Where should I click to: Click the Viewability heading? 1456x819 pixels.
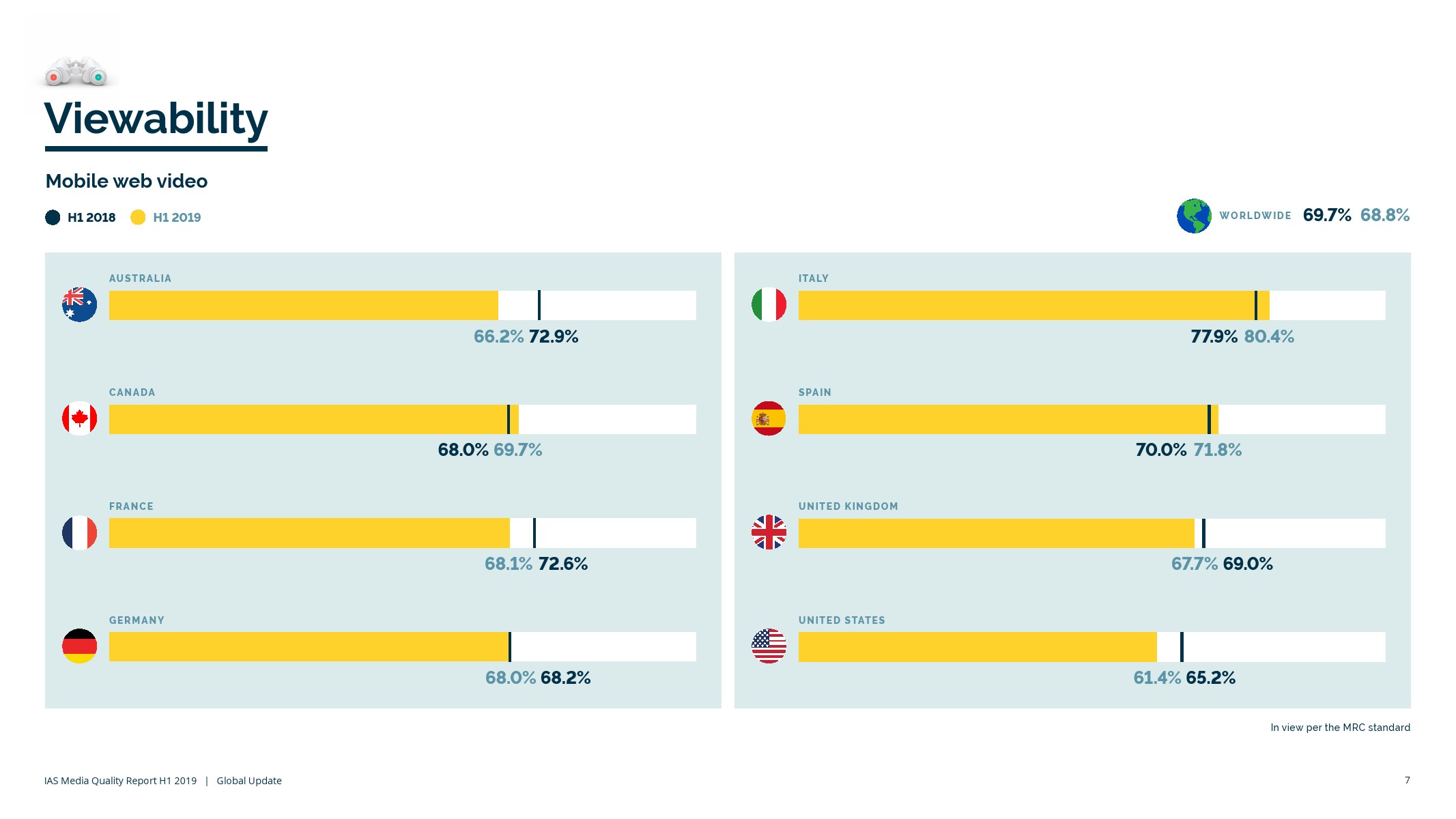(156, 119)
